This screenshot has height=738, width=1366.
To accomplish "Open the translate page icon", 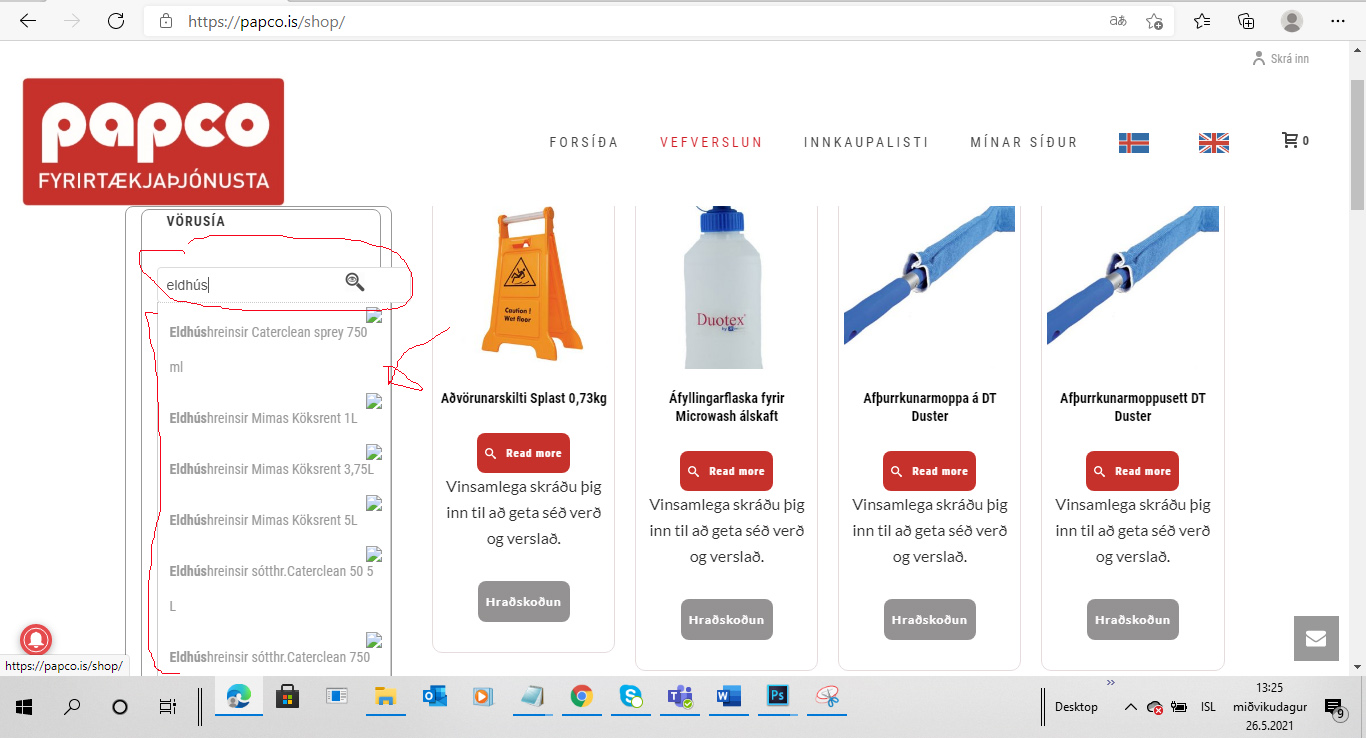I will point(1118,21).
